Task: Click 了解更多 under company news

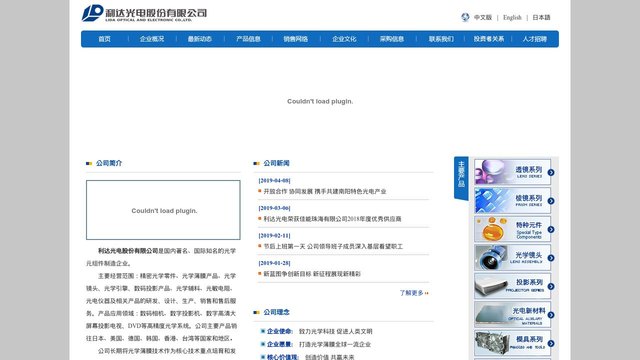Action: click(414, 293)
